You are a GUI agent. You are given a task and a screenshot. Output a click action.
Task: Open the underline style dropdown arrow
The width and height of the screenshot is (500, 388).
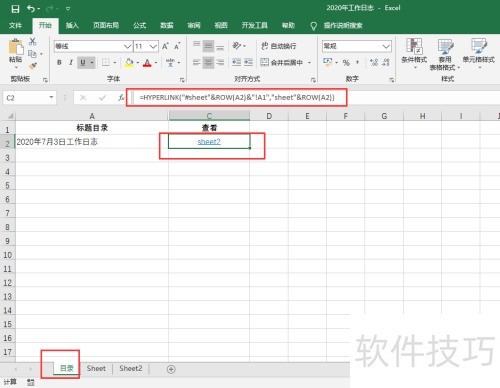(x=92, y=62)
